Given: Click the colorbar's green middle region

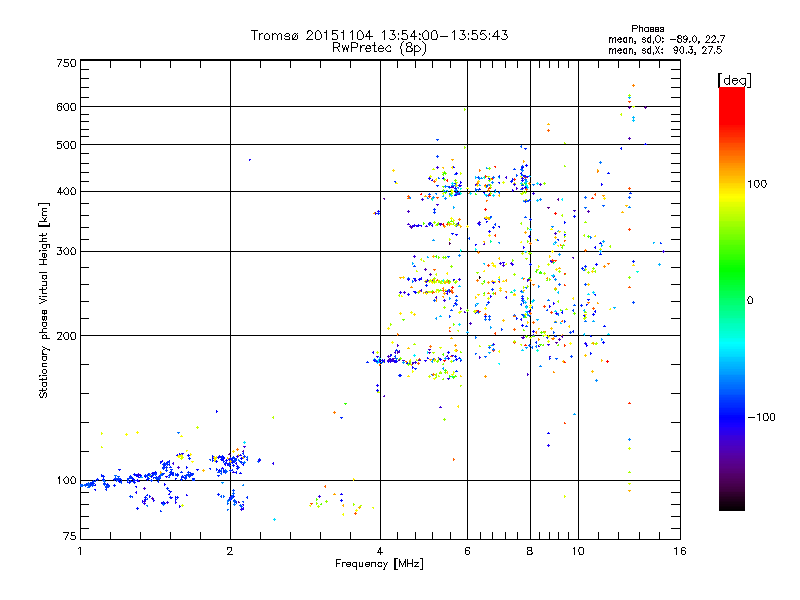Looking at the screenshot, I should coord(732,270).
